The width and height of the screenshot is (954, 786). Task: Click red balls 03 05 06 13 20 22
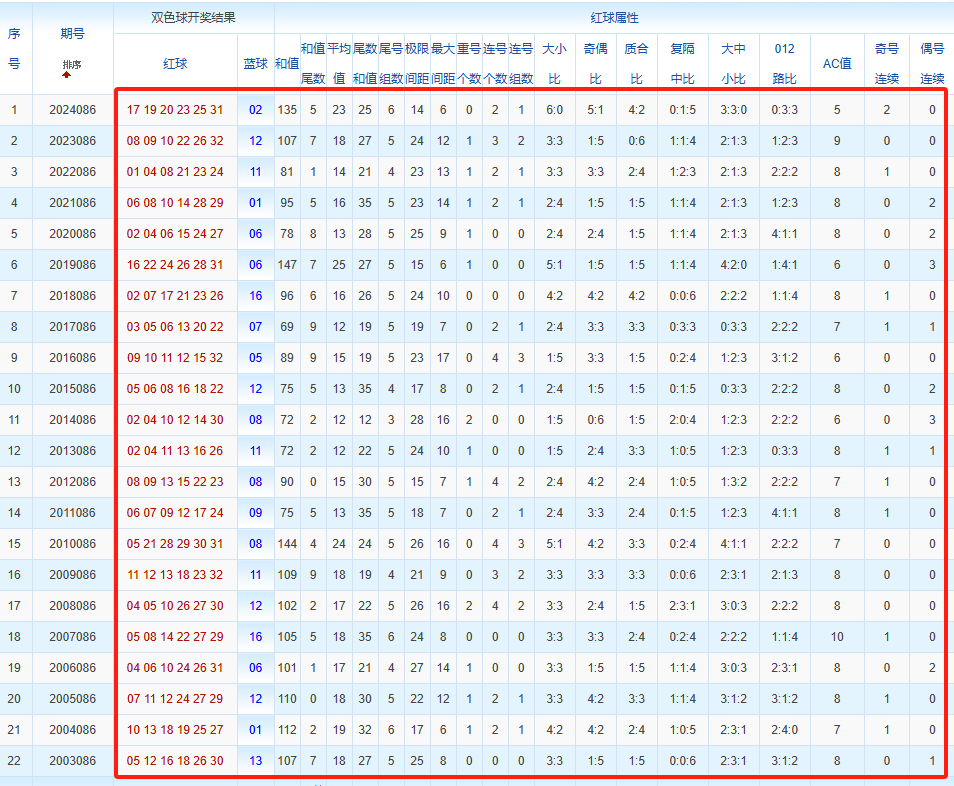[175, 327]
